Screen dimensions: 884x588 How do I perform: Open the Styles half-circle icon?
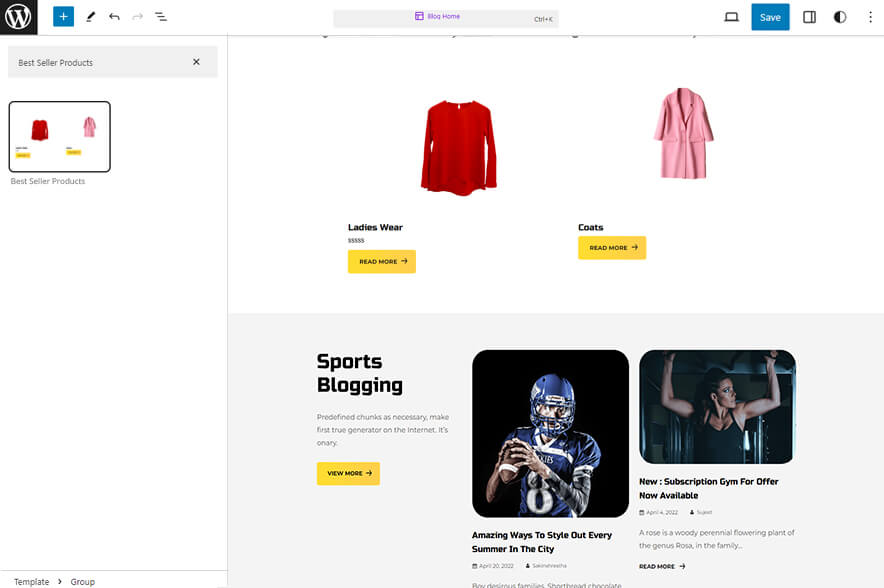click(x=839, y=16)
